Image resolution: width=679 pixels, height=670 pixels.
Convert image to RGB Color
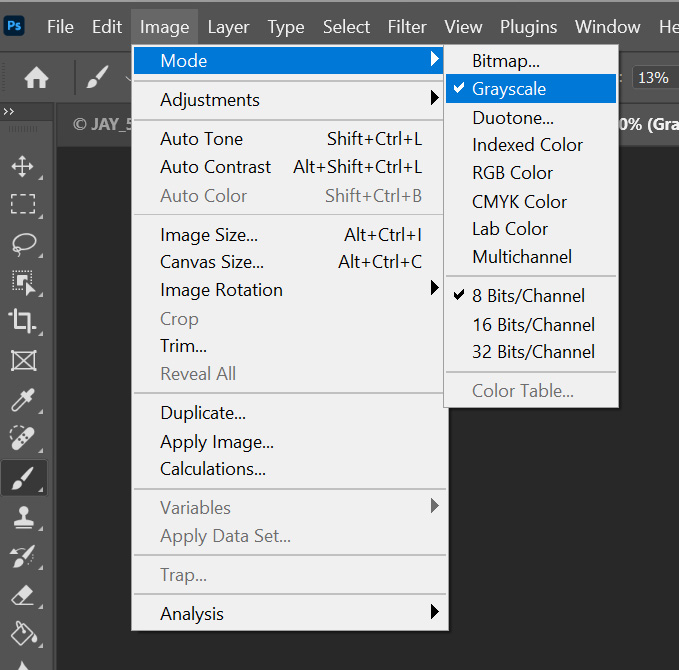[x=531, y=173]
